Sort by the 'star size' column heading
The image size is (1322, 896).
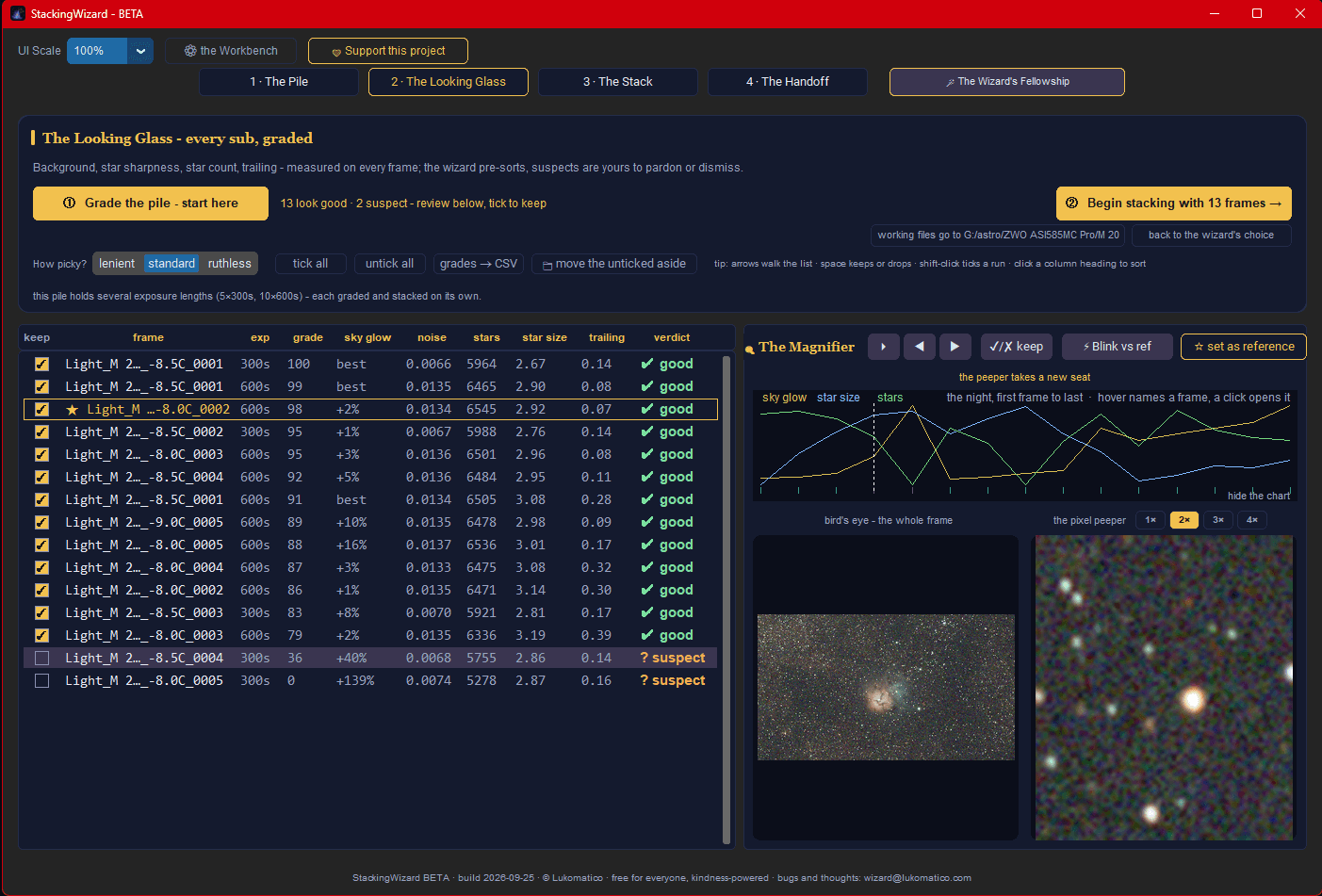(545, 337)
